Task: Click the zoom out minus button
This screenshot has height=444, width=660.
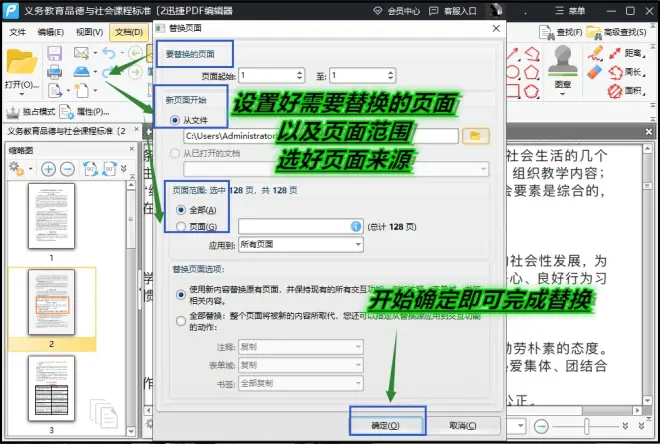Action: 541,426
